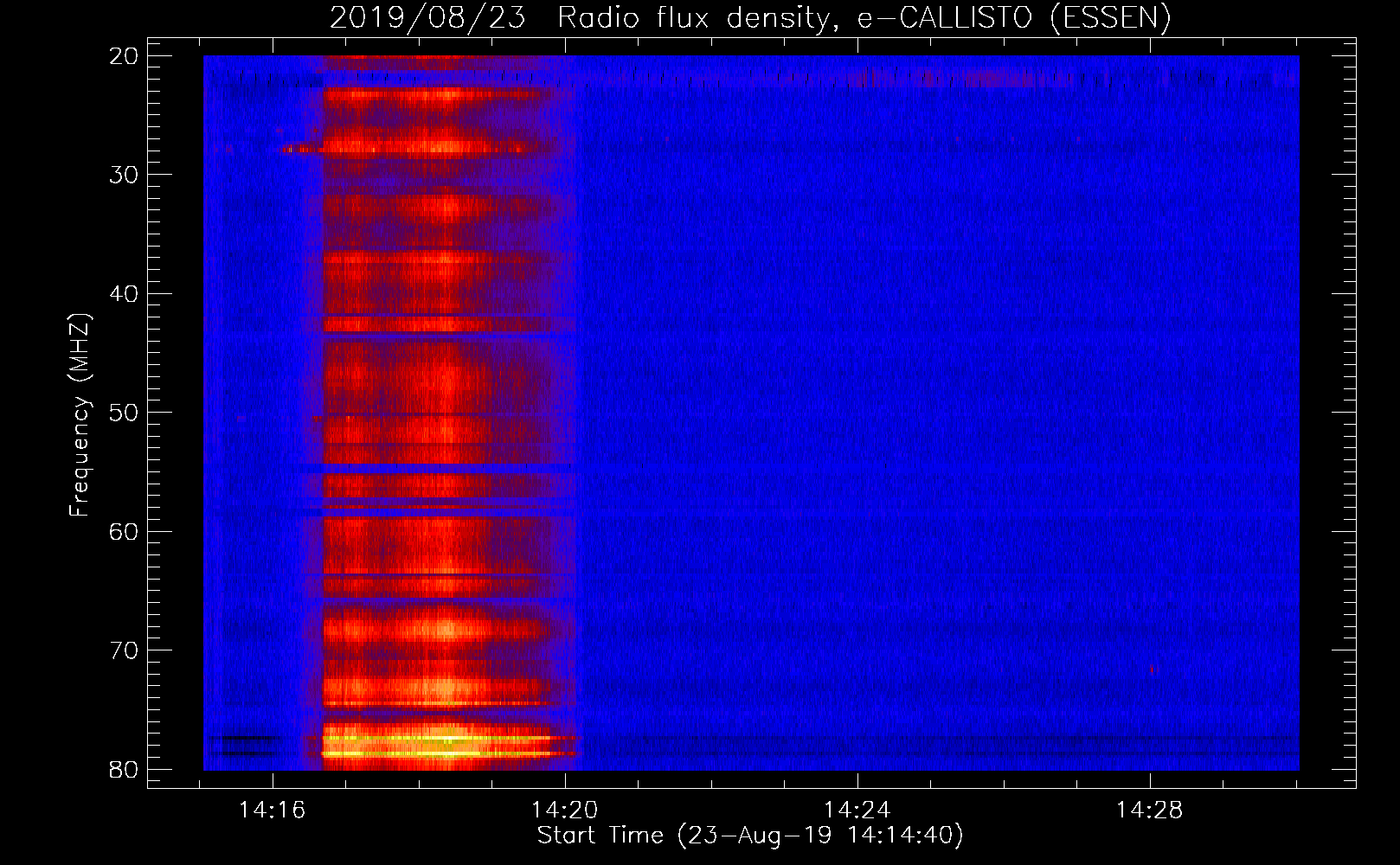Click the 20 MHz frequency label
1400x865 pixels.
[124, 56]
